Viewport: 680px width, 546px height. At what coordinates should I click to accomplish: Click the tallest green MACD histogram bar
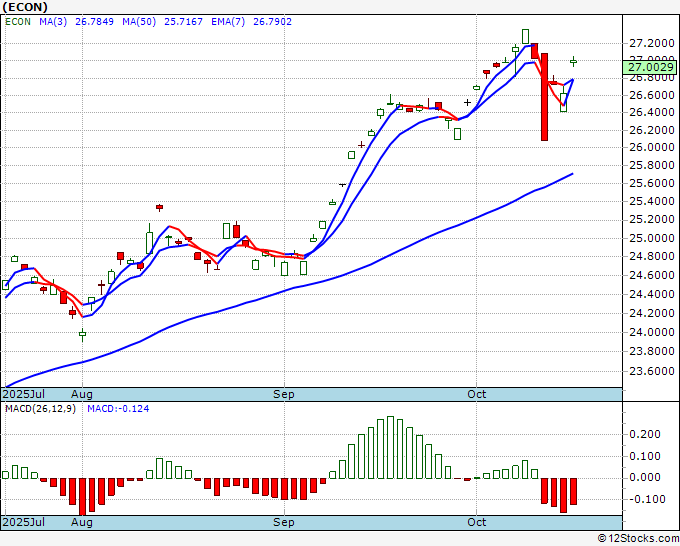[390, 447]
